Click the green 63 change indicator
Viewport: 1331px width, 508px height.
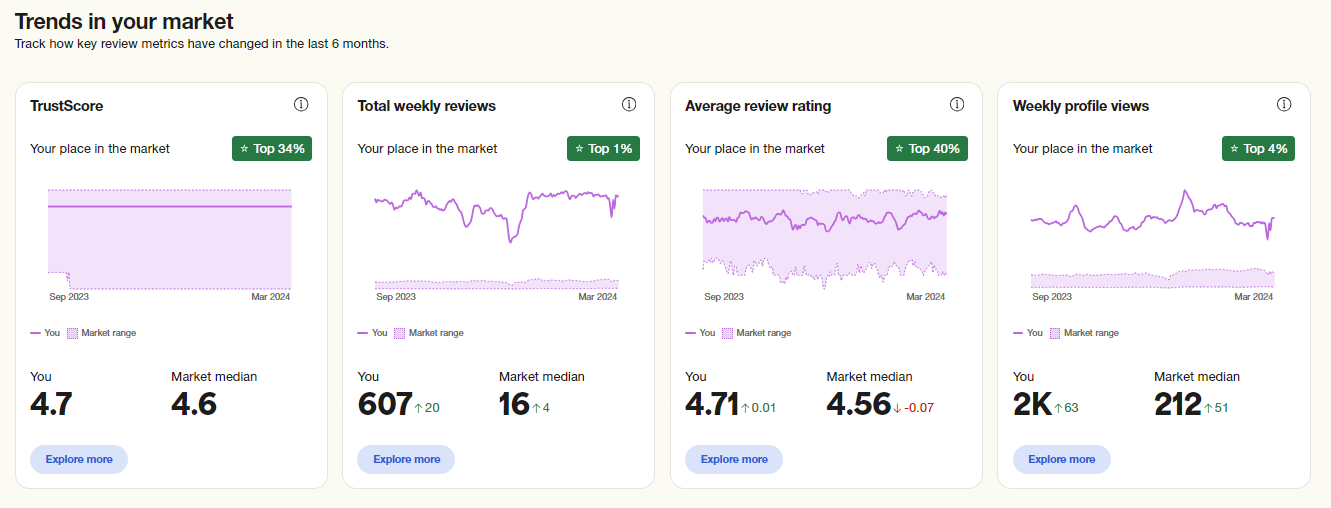coord(1067,408)
